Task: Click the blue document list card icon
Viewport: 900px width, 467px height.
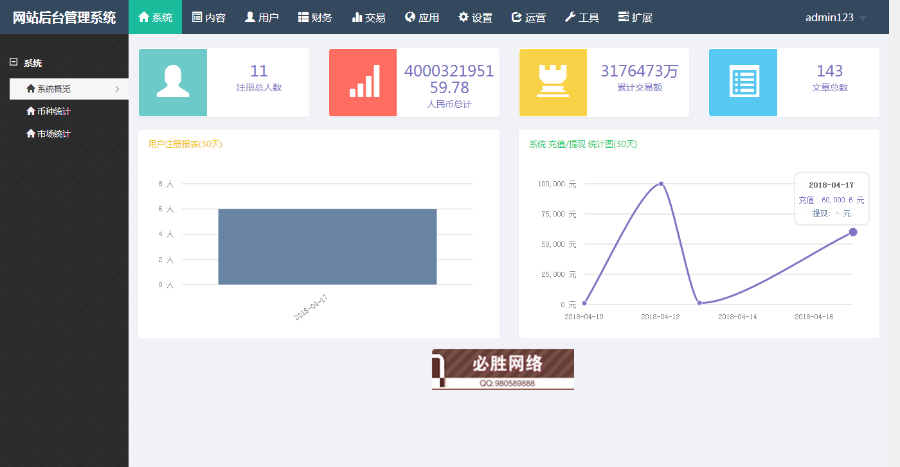Action: pyautogui.click(x=743, y=82)
